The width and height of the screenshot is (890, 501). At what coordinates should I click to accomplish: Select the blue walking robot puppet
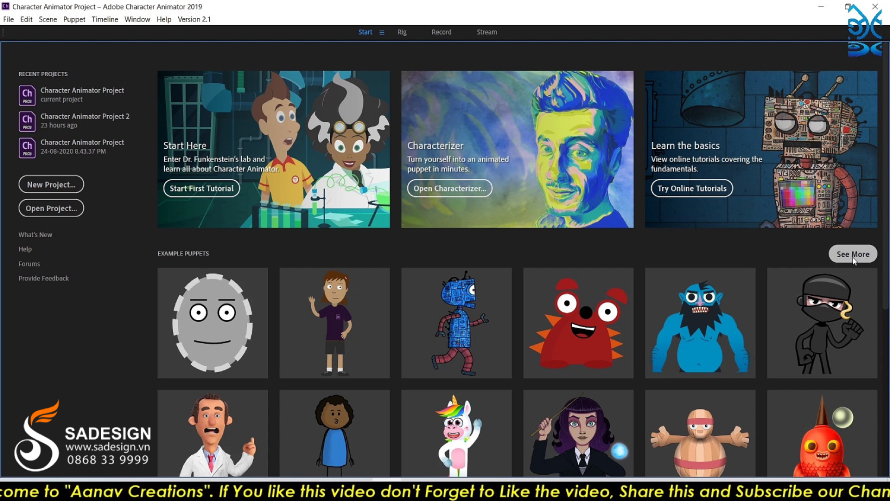pos(456,323)
